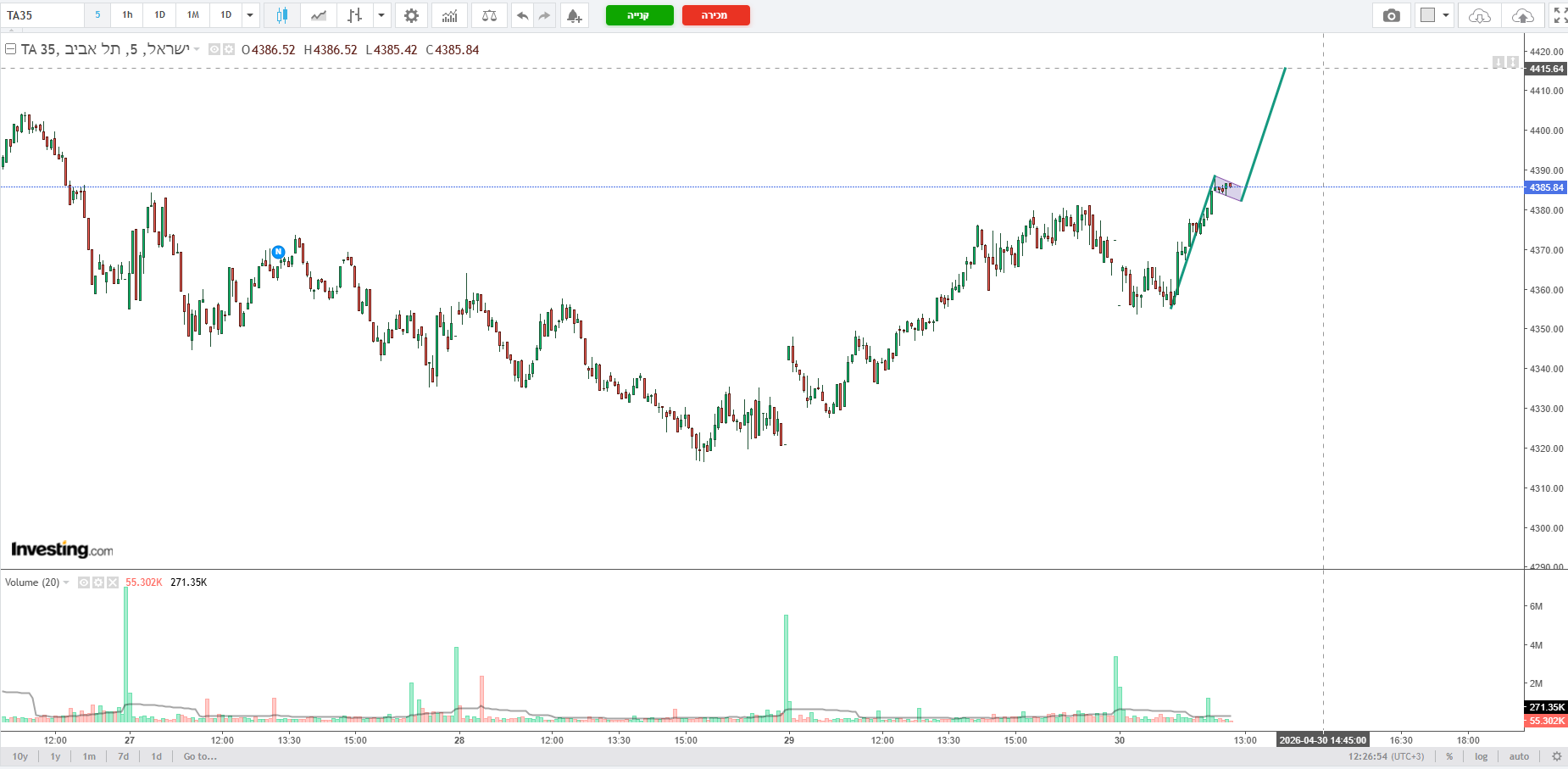Image resolution: width=1568 pixels, height=769 pixels.
Task: Select the 1M interval
Action: 193,15
